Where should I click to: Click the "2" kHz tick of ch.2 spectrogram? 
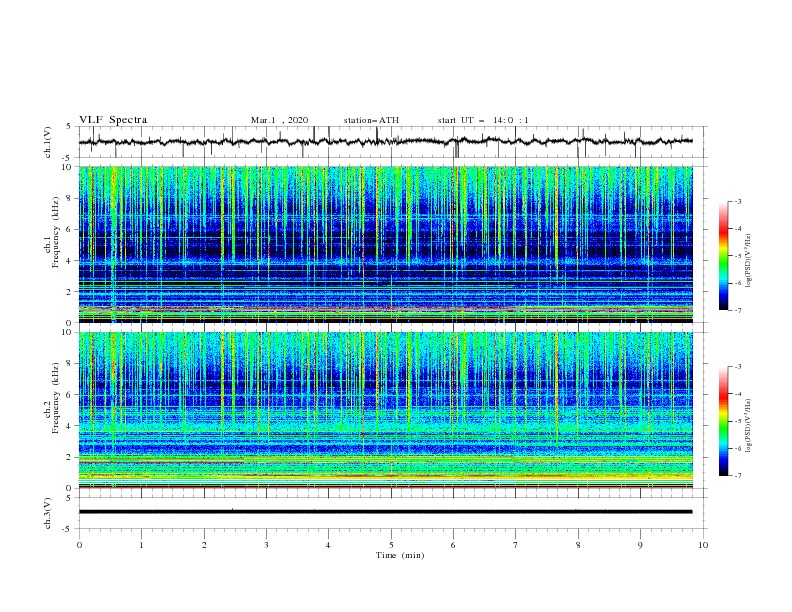[x=70, y=457]
